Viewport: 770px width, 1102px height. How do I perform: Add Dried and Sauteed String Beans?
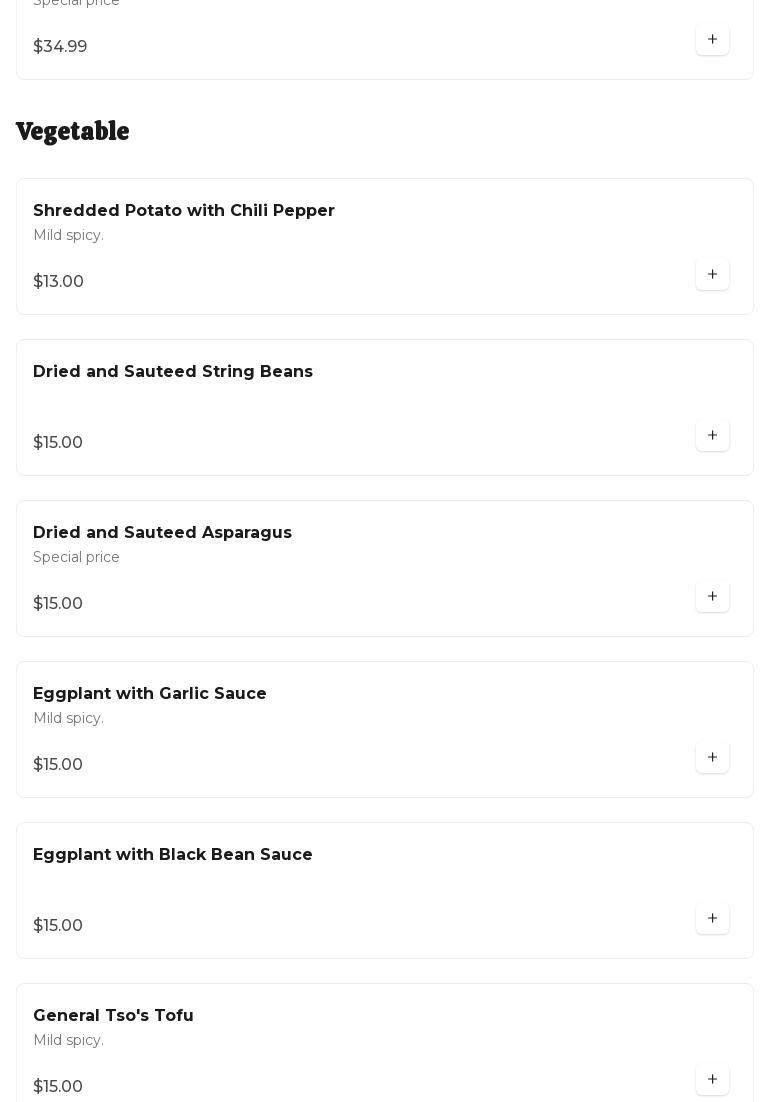712,435
